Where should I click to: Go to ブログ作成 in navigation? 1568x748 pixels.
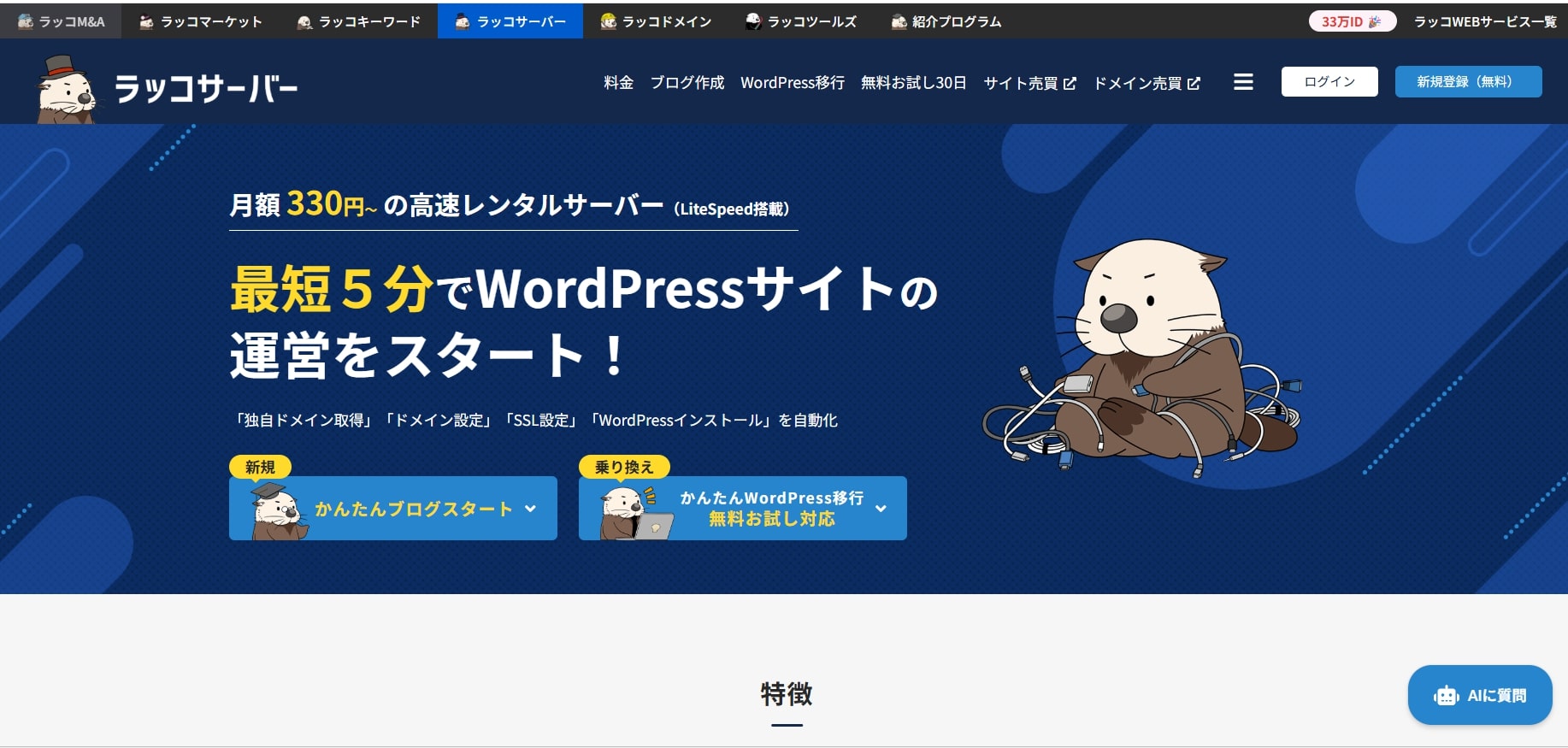tap(687, 83)
